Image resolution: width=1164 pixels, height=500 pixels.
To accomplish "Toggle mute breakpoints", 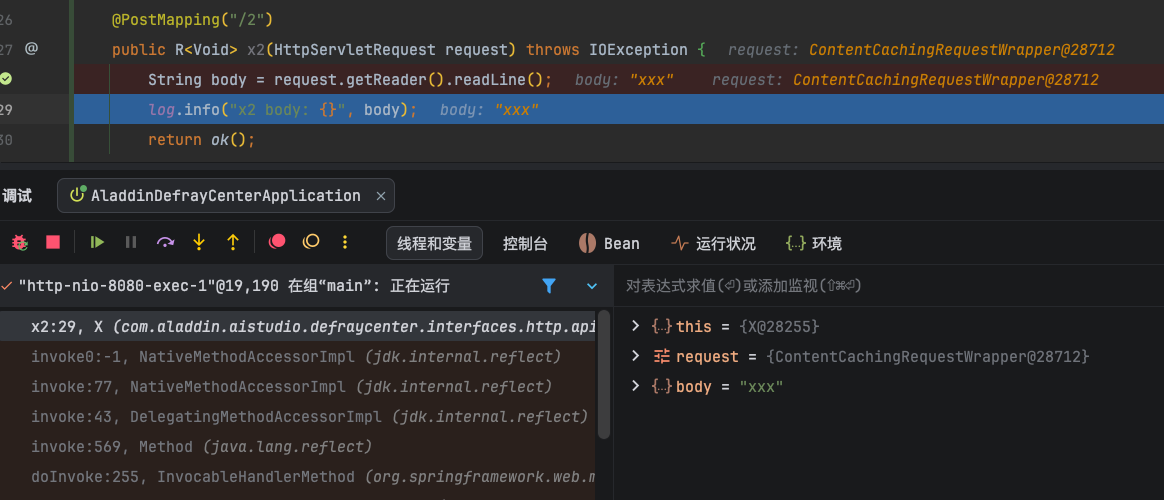I will [x=311, y=242].
